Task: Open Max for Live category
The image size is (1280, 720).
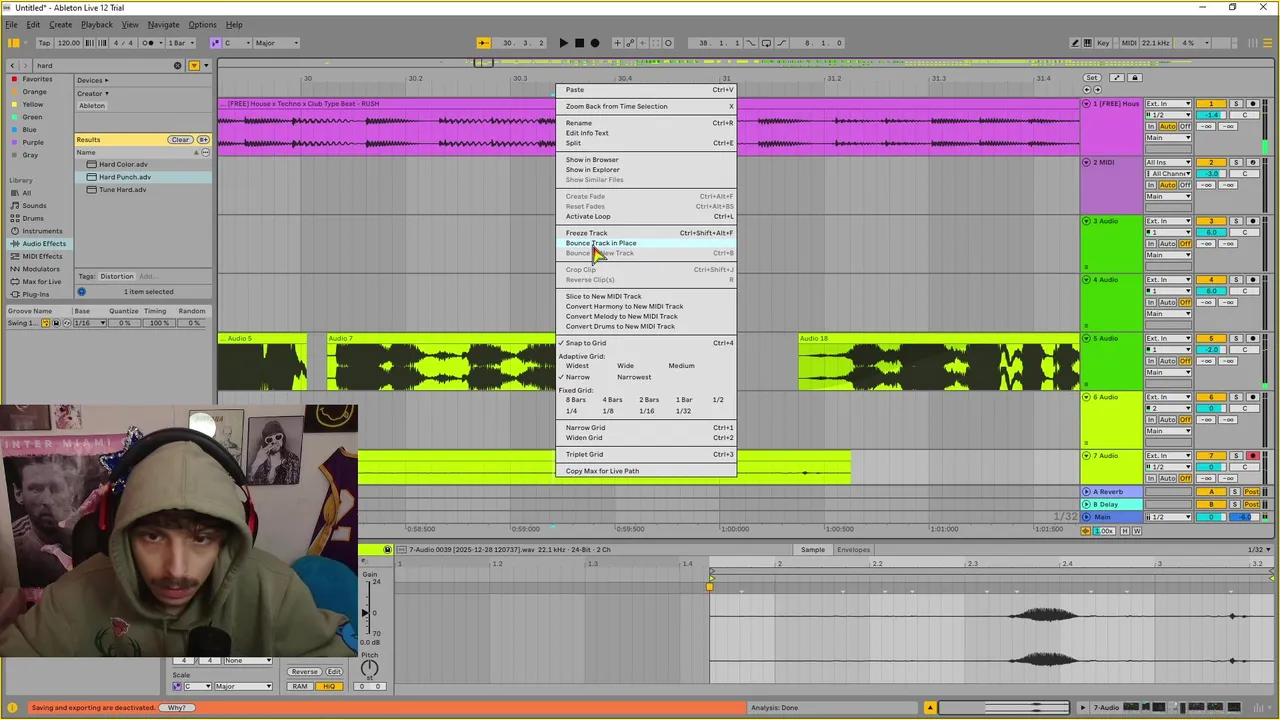Action: pyautogui.click(x=41, y=281)
